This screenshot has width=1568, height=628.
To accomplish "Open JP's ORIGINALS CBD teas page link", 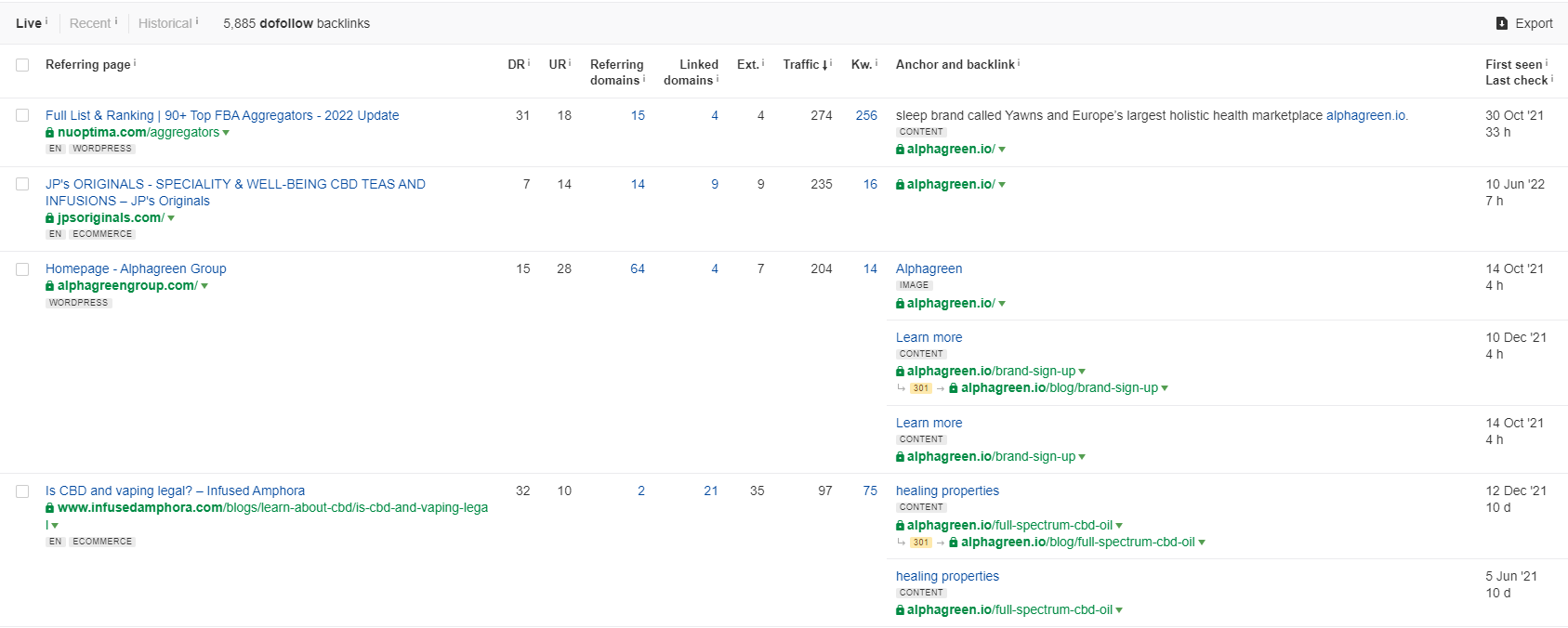I will coord(235,192).
